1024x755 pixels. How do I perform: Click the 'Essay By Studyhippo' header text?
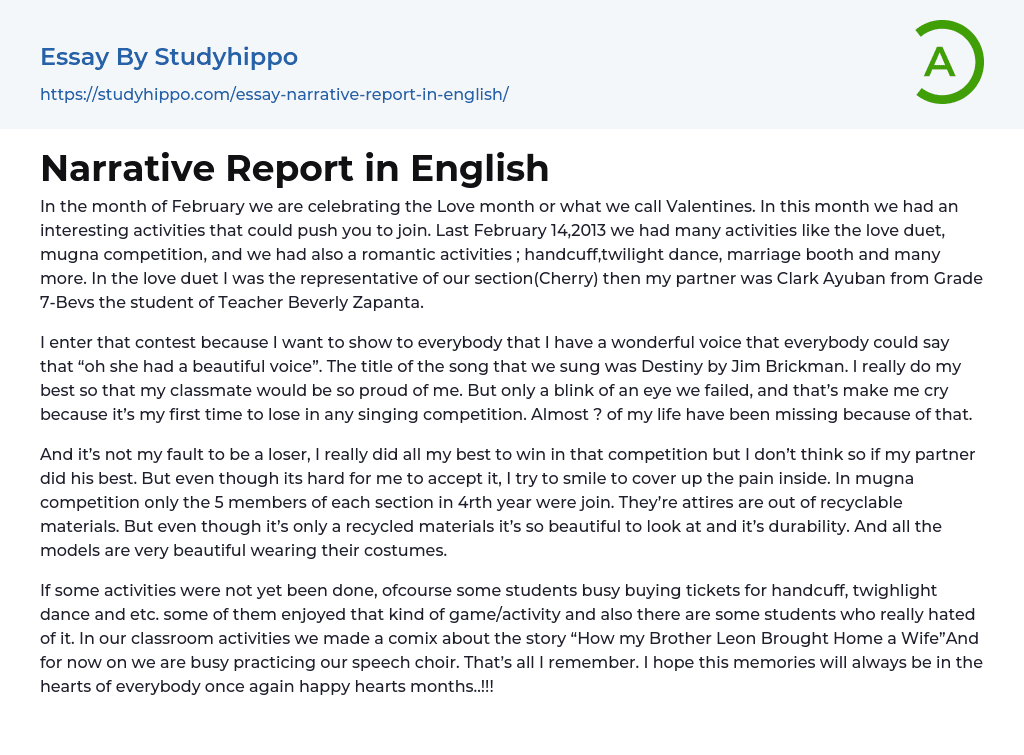coord(169,57)
